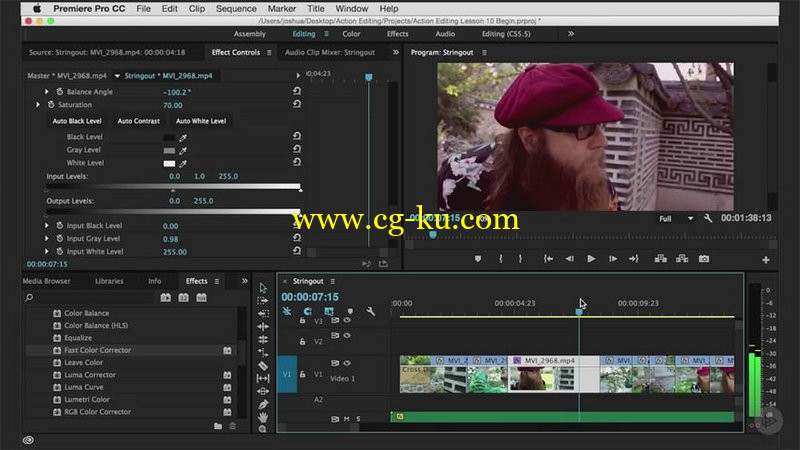The image size is (800, 450).
Task: Reset the Input Gray Level parameter
Action: [x=297, y=238]
